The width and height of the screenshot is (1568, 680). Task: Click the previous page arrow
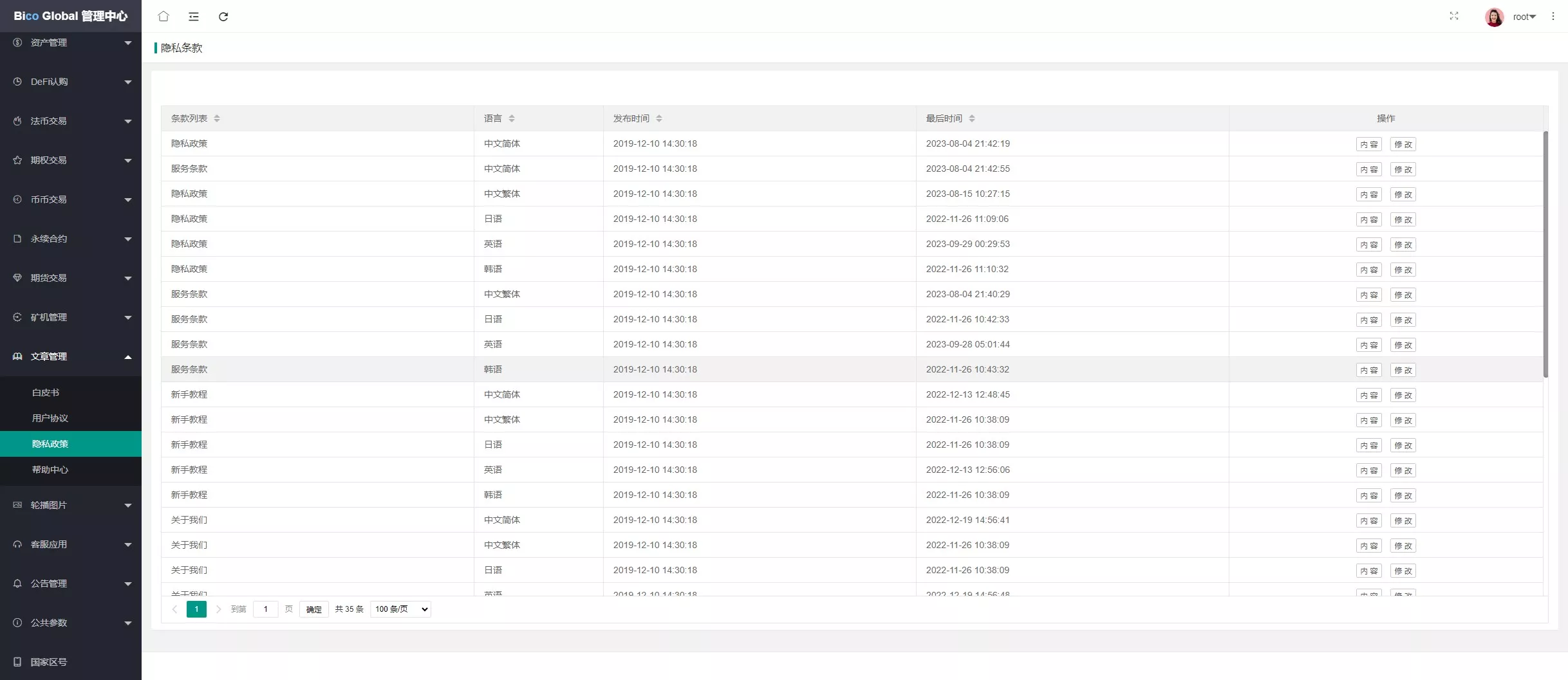[x=174, y=609]
